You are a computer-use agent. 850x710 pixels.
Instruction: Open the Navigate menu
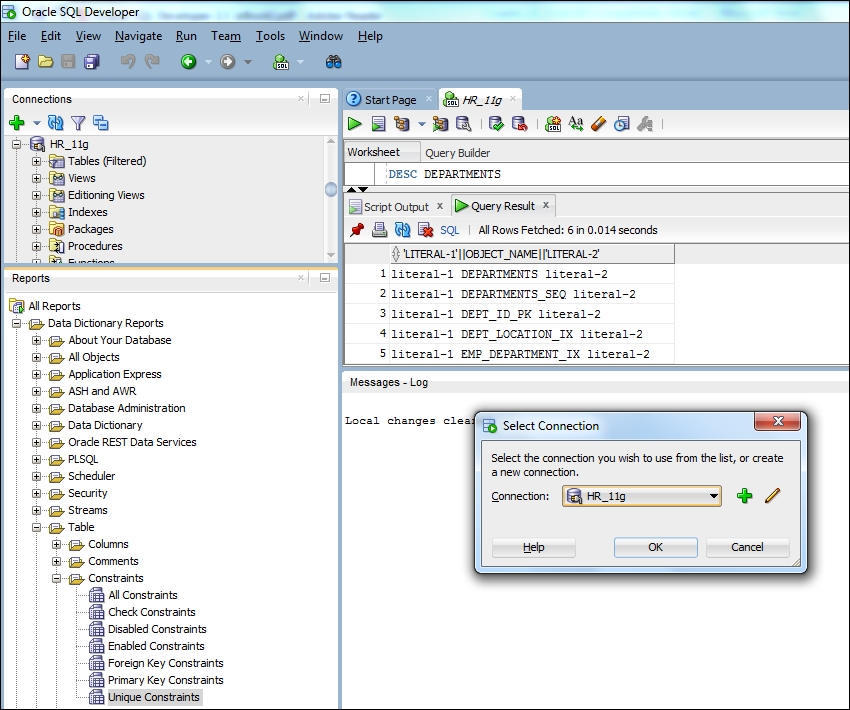click(138, 36)
